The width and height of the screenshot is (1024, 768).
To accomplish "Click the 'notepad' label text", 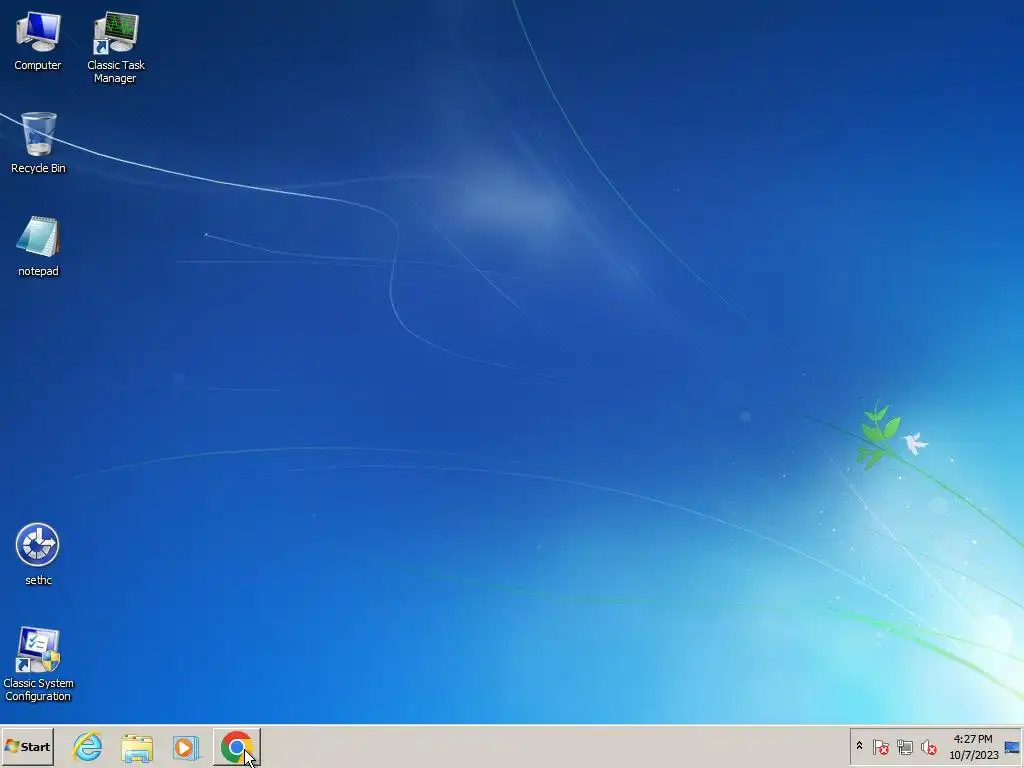I will [38, 271].
